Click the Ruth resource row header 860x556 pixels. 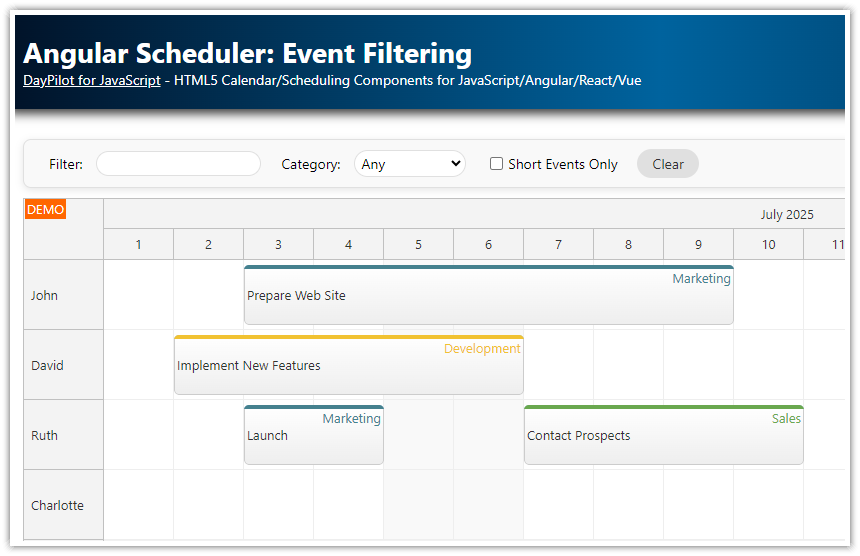coord(63,435)
